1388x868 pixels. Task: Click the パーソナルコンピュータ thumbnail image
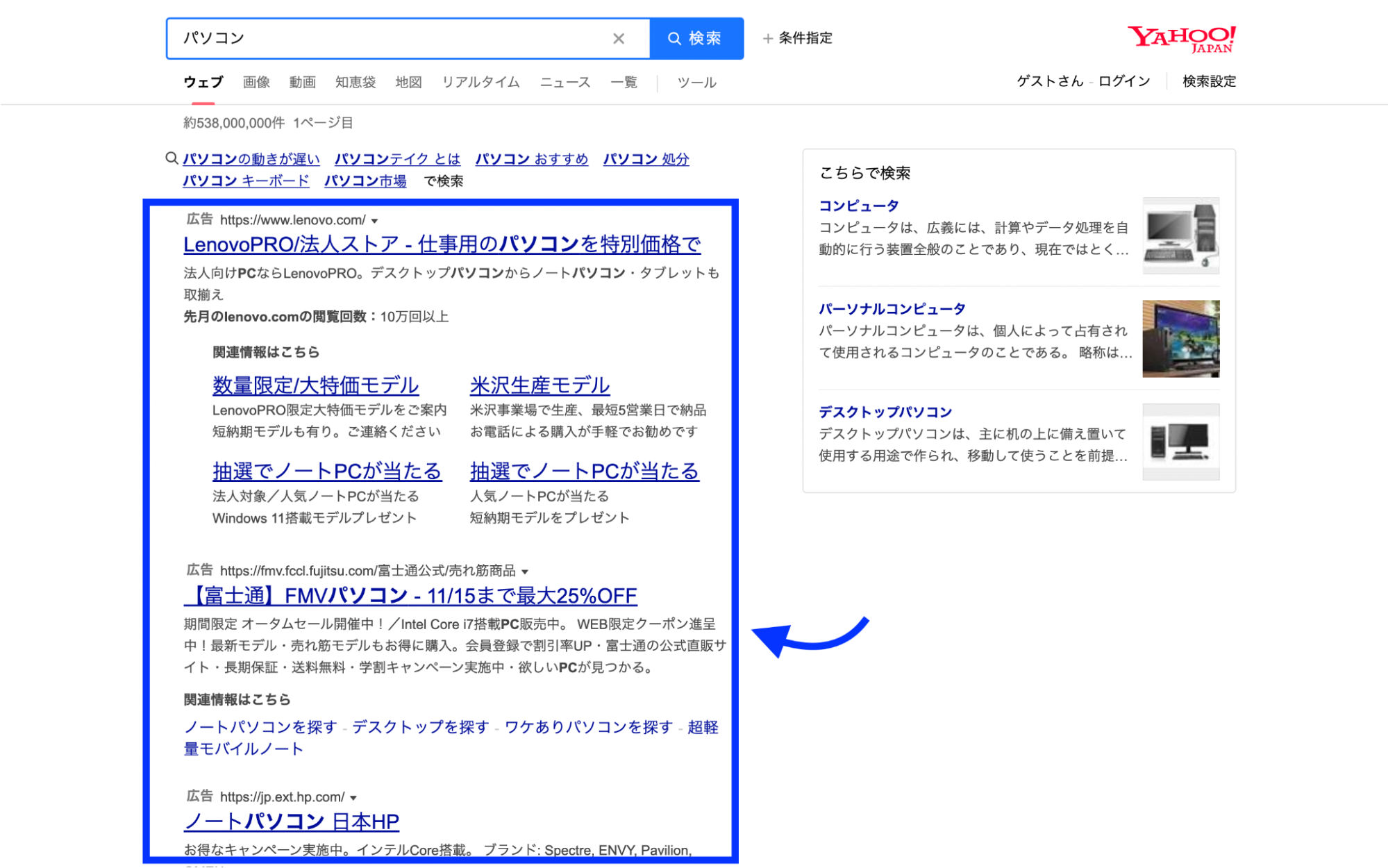(1180, 339)
